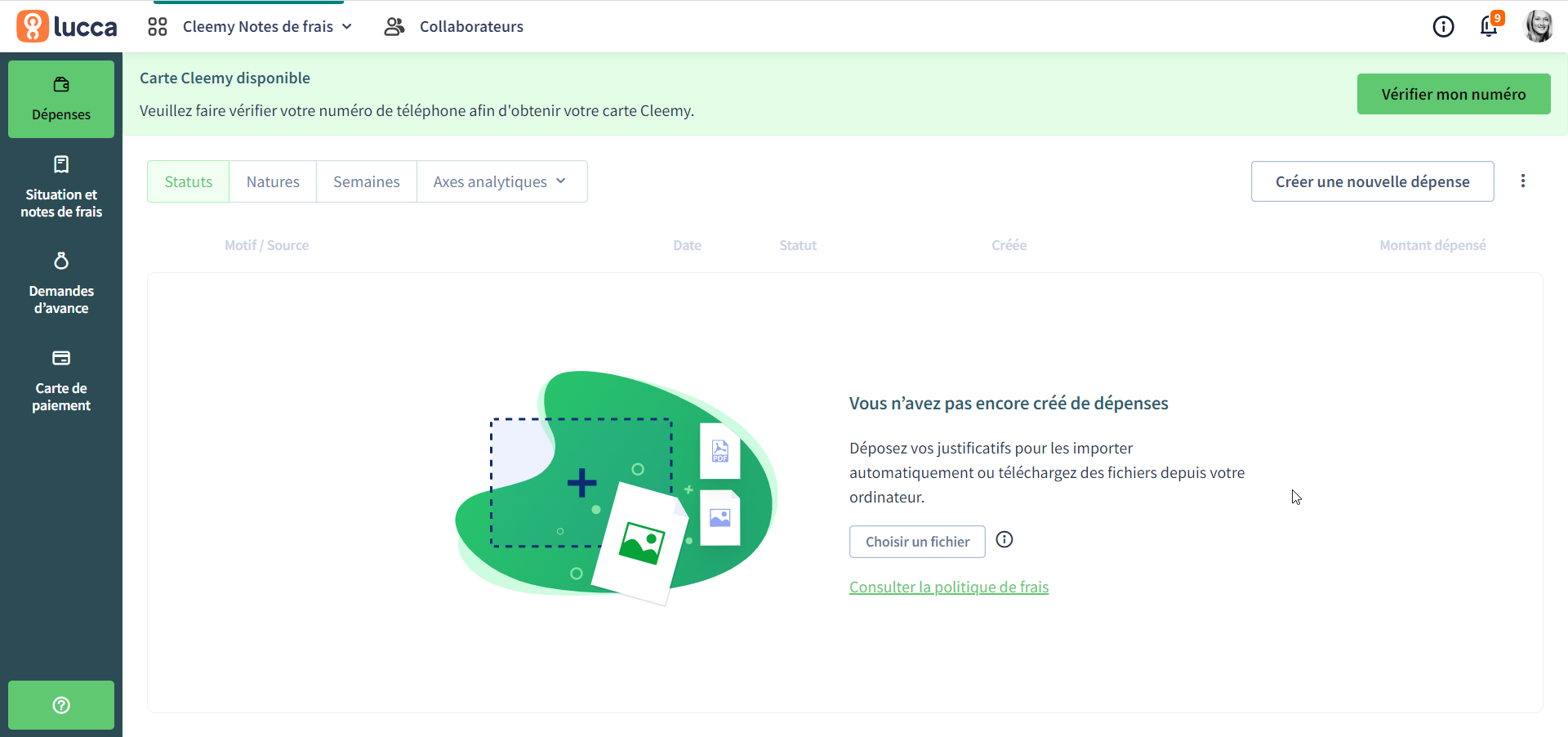Click the Montant dépensé column header
This screenshot has height=737, width=1568.
tap(1433, 245)
